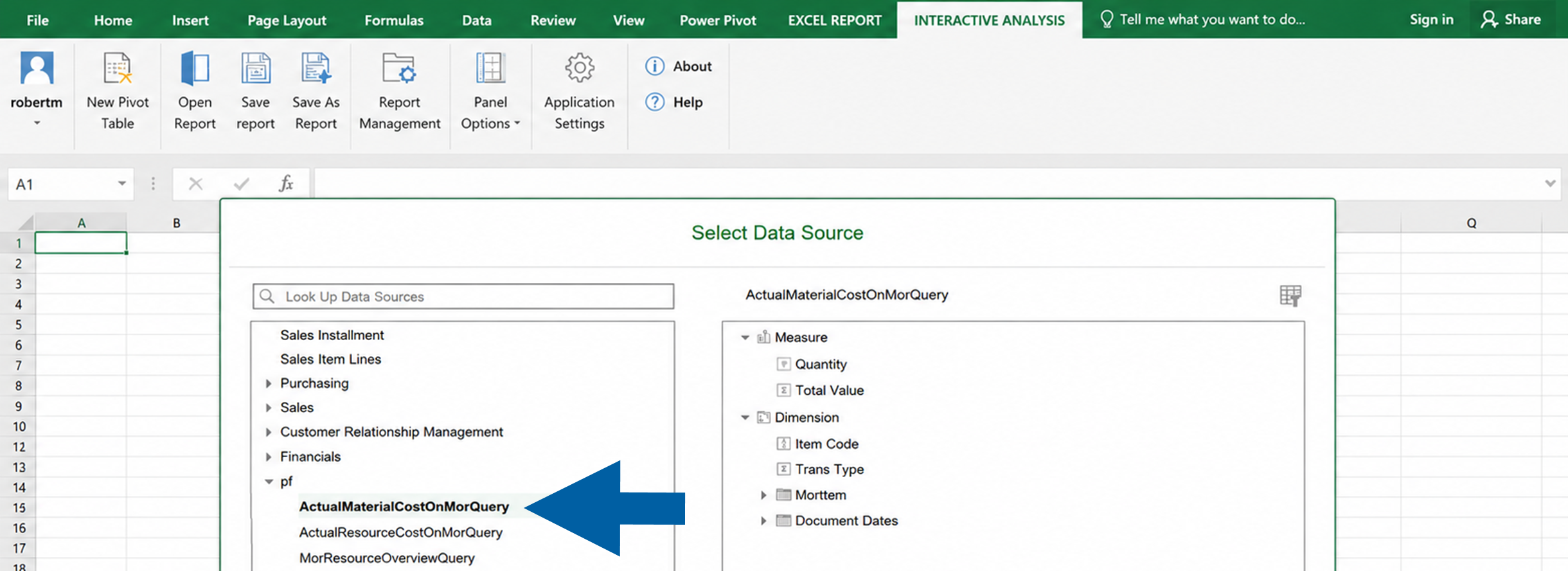1568x571 pixels.
Task: Select MorResourceOverviewQuery
Action: 386,558
